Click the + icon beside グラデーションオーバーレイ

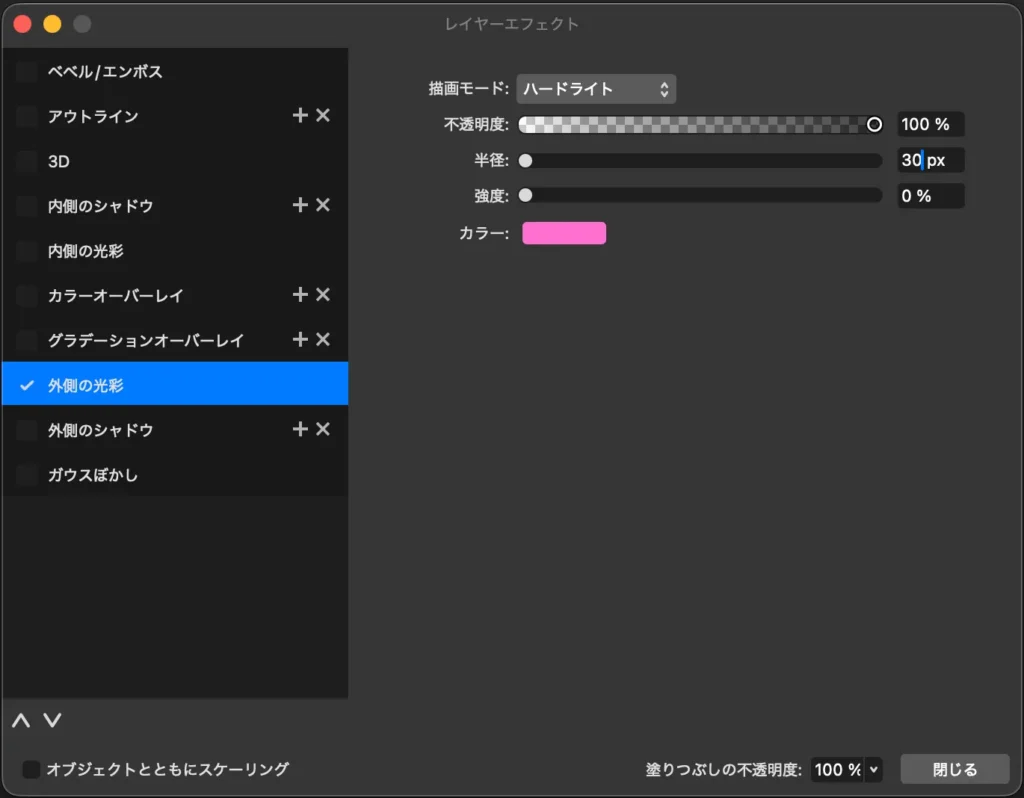click(x=299, y=340)
